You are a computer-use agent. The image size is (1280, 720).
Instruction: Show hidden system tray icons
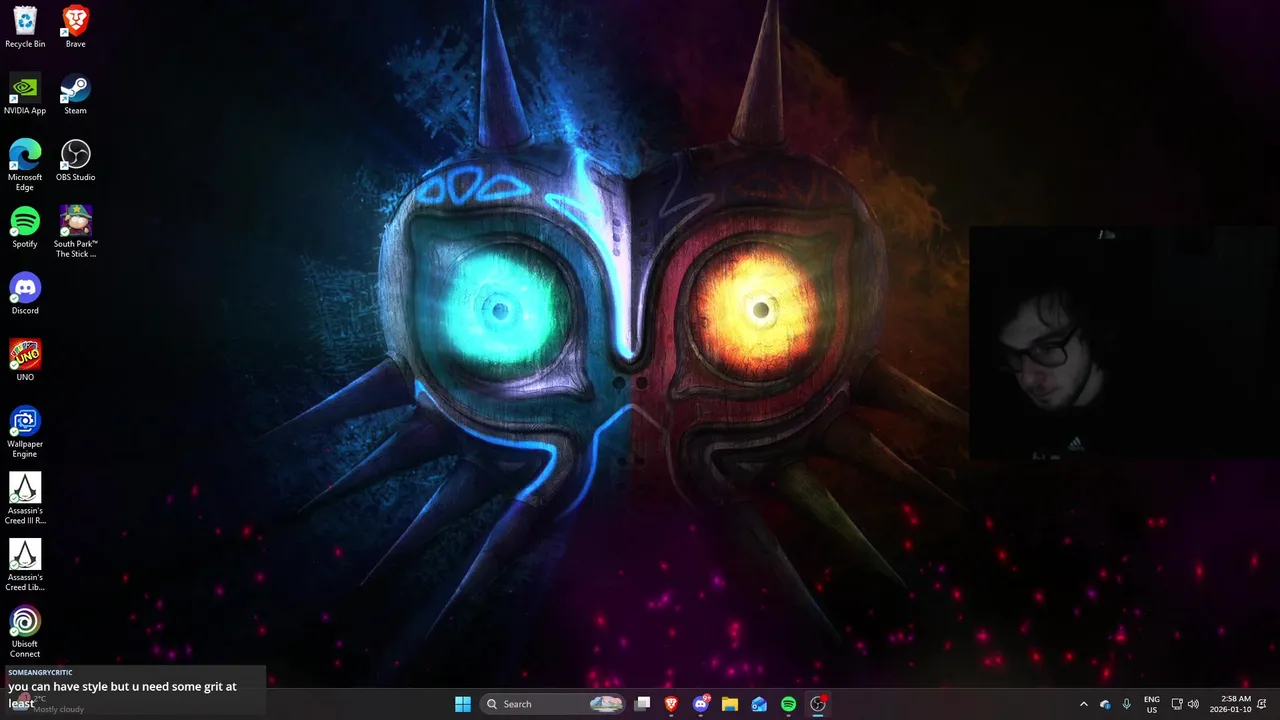coord(1083,704)
